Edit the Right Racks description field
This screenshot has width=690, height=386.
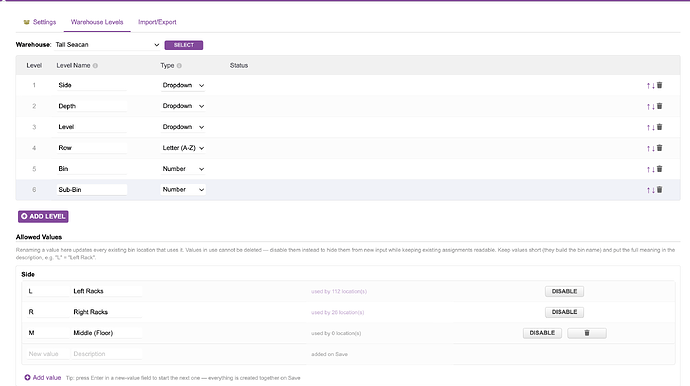106,312
